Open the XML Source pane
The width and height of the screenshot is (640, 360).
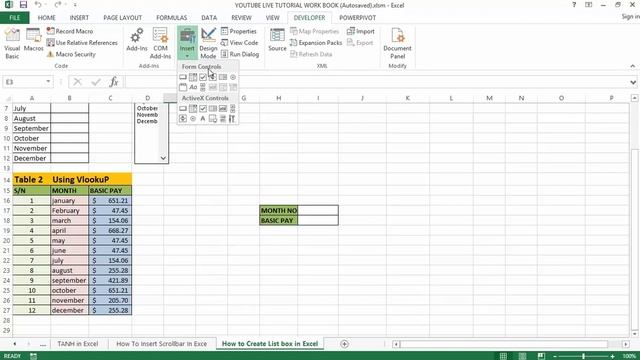[277, 40]
